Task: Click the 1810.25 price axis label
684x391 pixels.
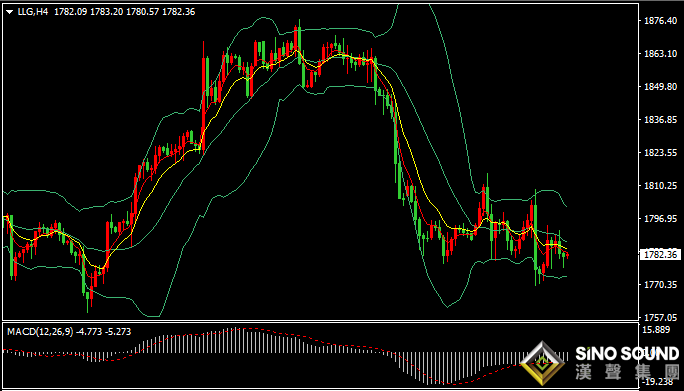Action: [660, 186]
